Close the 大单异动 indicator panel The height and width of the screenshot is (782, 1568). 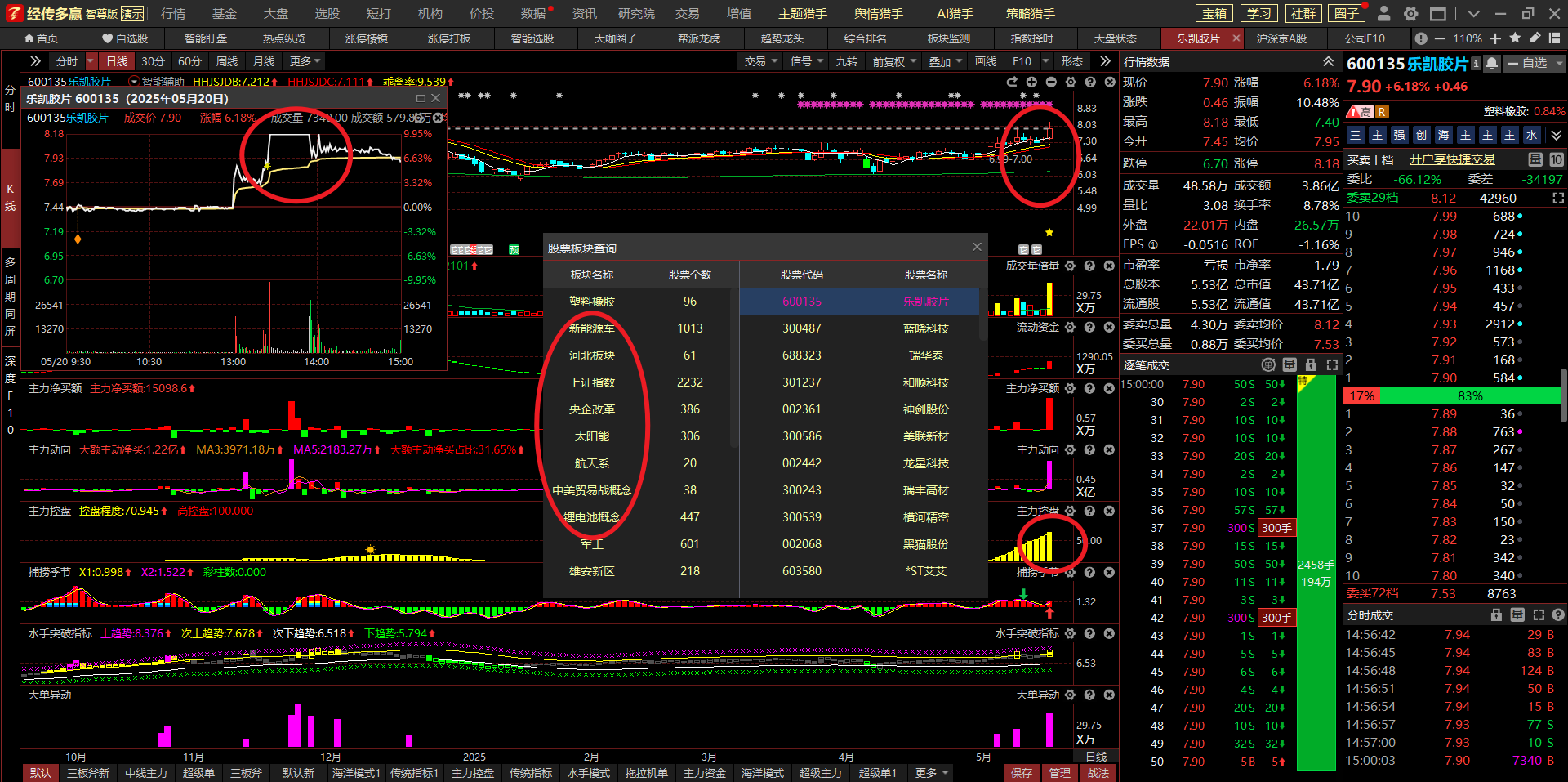pos(1109,695)
